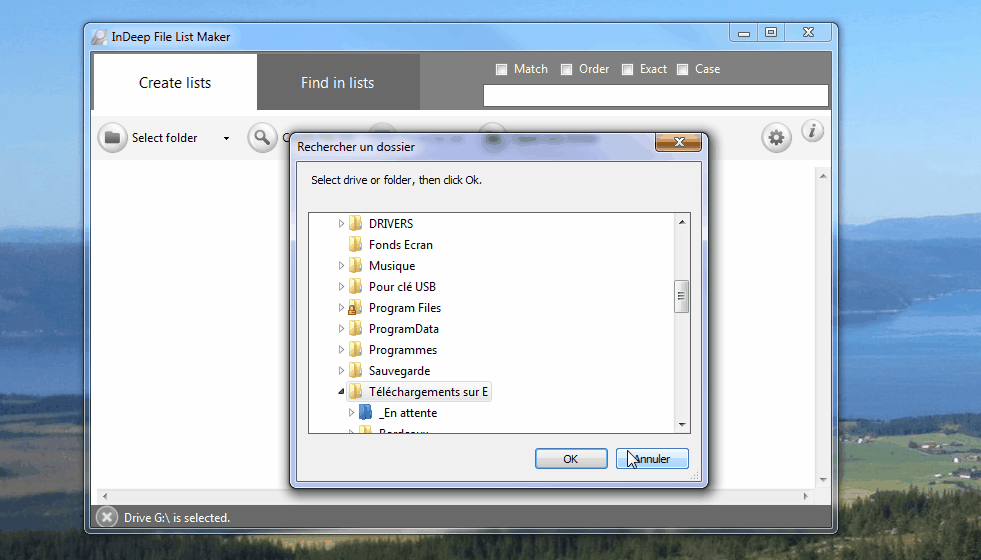Confirm folder selection with OK
The width and height of the screenshot is (981, 560).
pyautogui.click(x=571, y=459)
